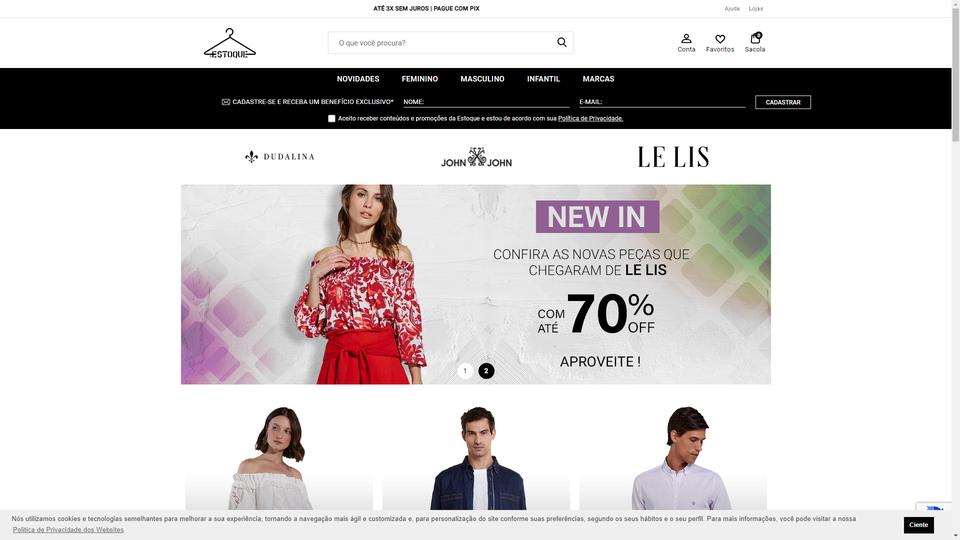Open the Masculino menu

482,79
